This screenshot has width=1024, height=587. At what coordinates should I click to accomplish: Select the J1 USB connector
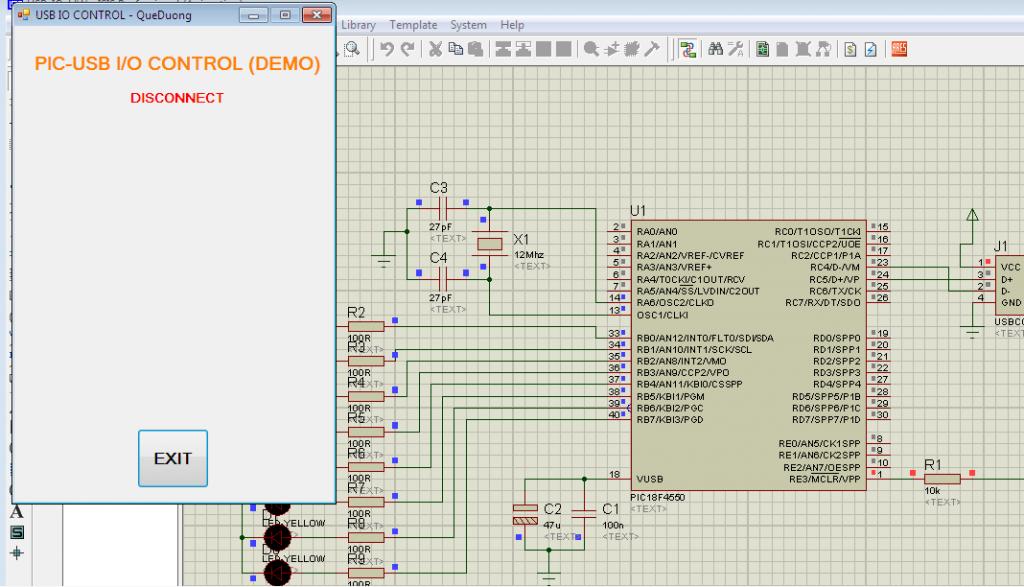(x=1010, y=285)
